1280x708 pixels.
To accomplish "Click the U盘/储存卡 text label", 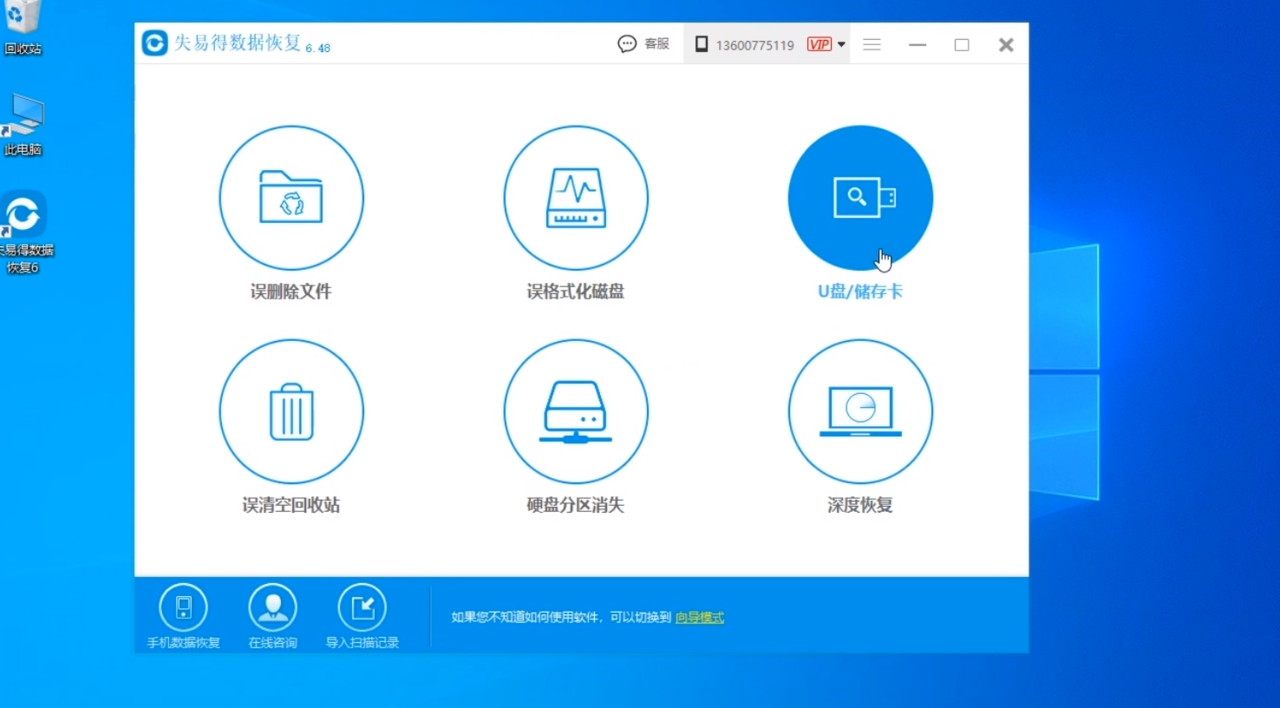I will (860, 292).
